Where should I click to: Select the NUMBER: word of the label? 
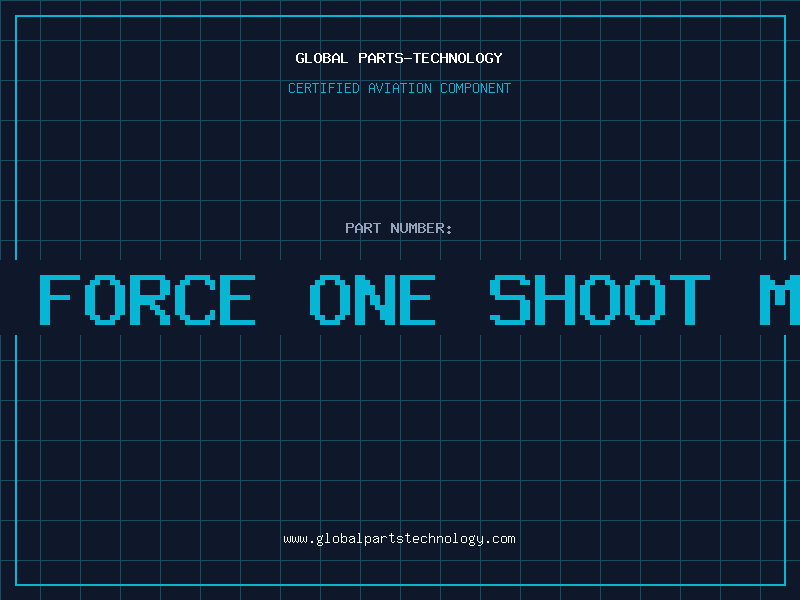click(421, 228)
